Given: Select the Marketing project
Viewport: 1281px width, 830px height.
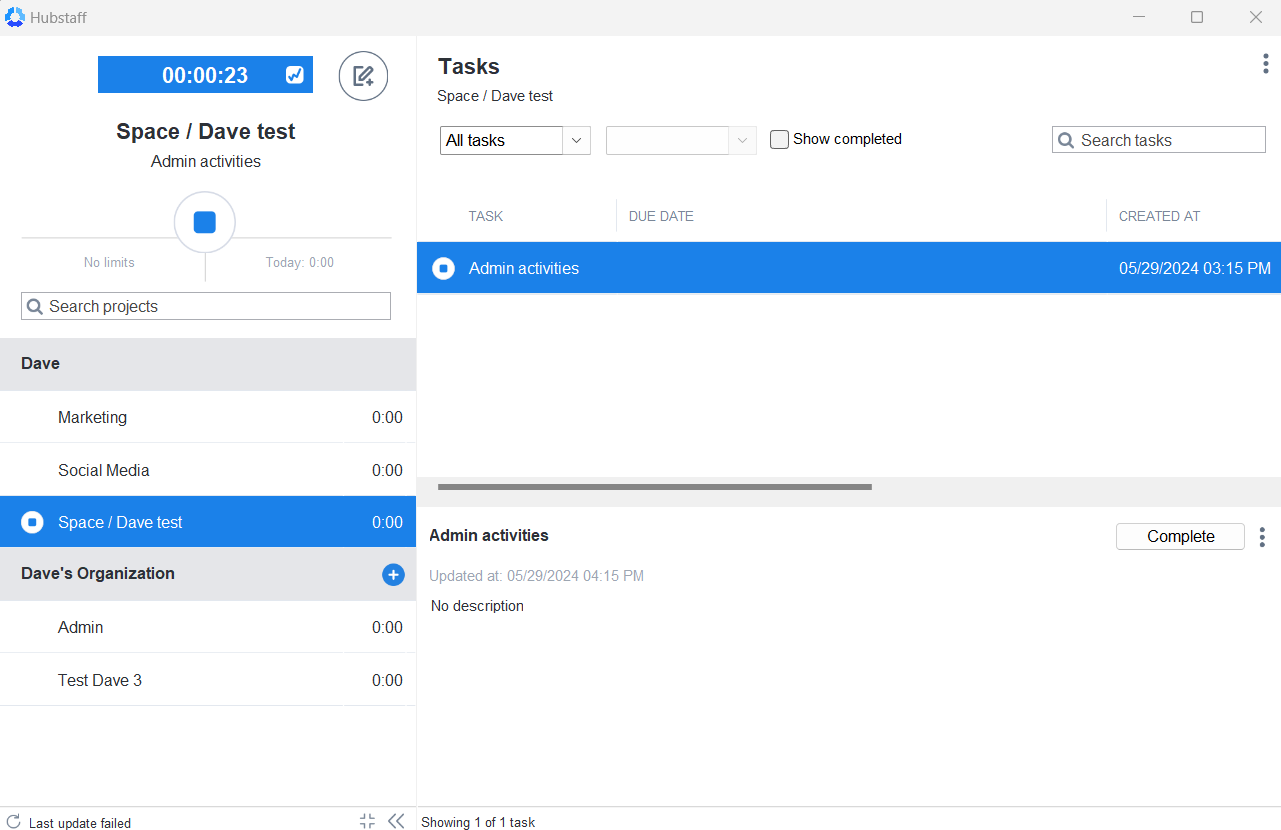Looking at the screenshot, I should click(x=208, y=417).
